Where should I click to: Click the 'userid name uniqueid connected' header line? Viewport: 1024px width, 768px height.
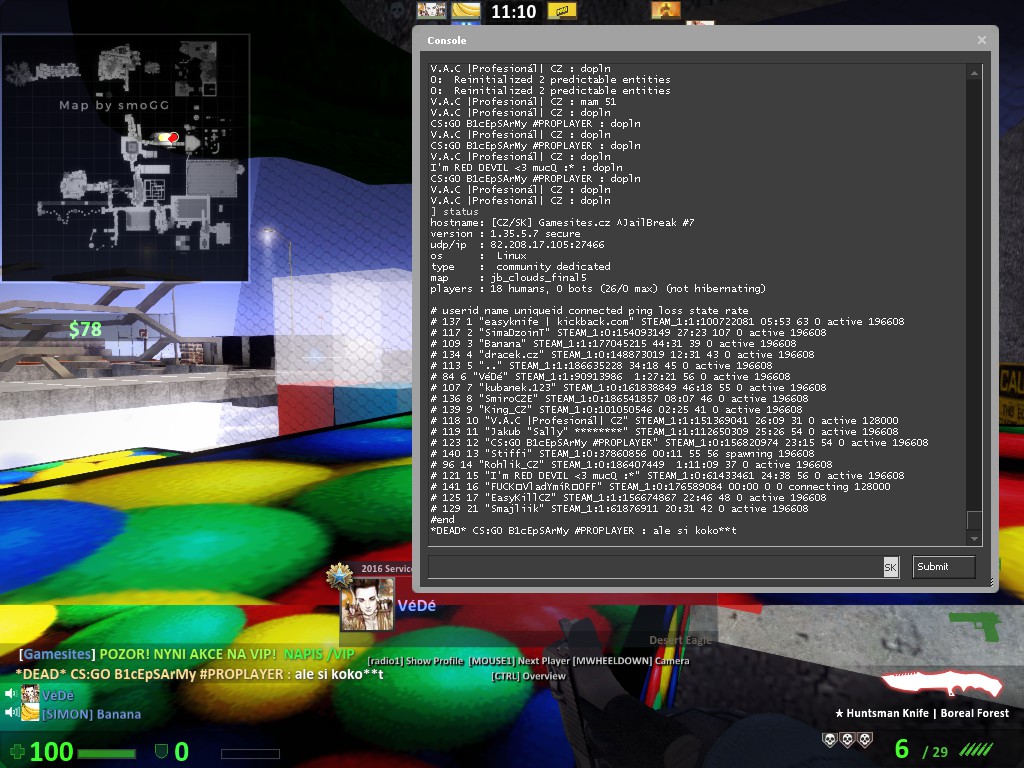pyautogui.click(x=590, y=311)
